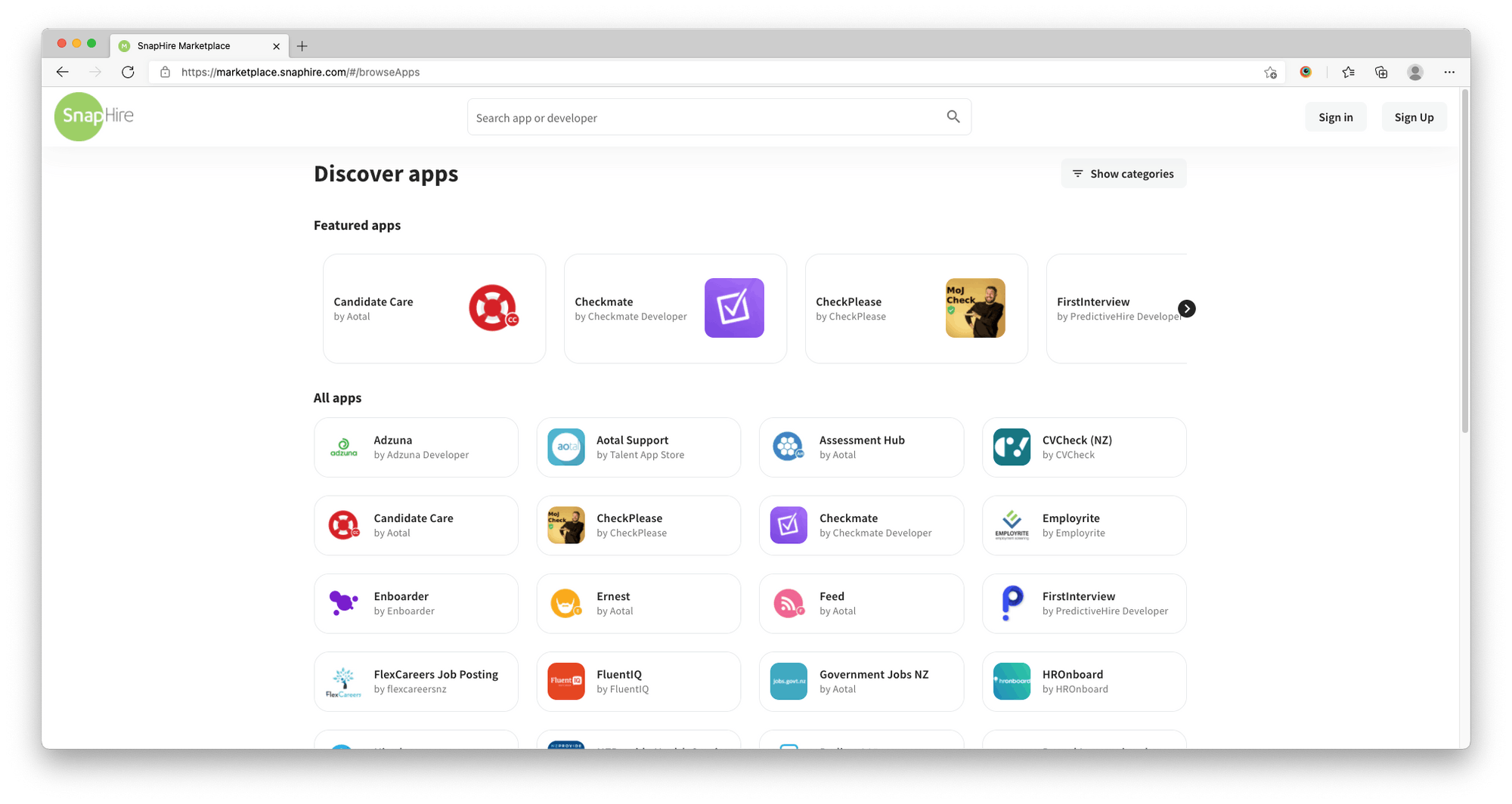The image size is (1512, 804).
Task: Click the Feed app icon
Action: point(788,603)
